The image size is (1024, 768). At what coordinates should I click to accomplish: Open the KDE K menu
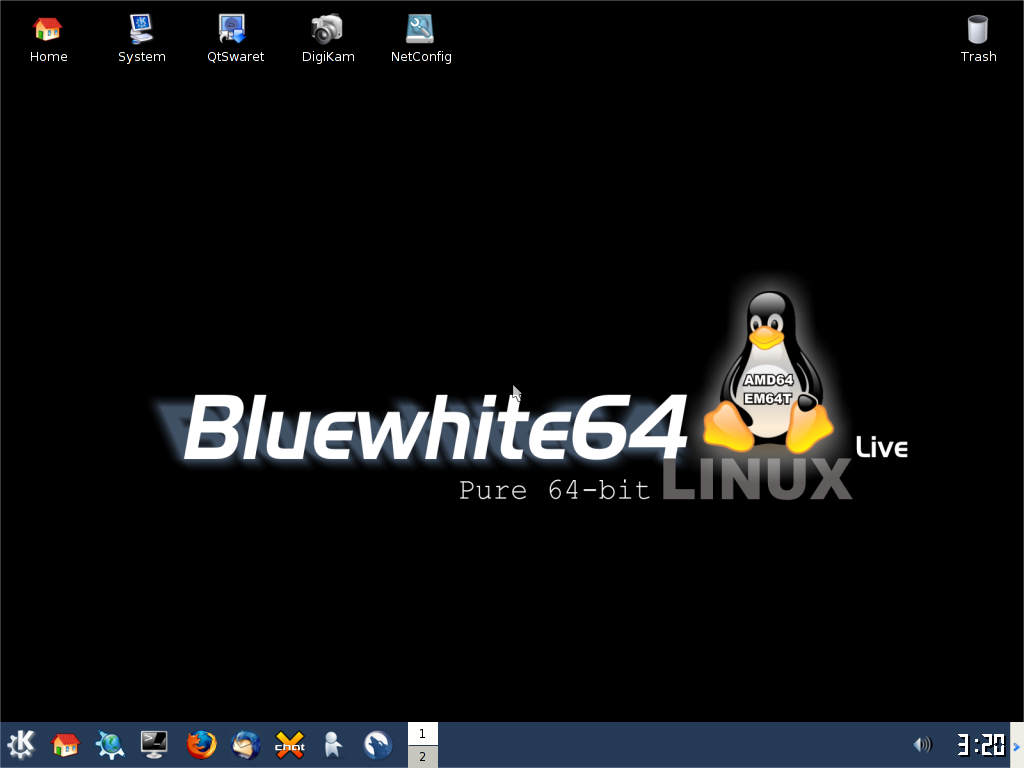21,744
